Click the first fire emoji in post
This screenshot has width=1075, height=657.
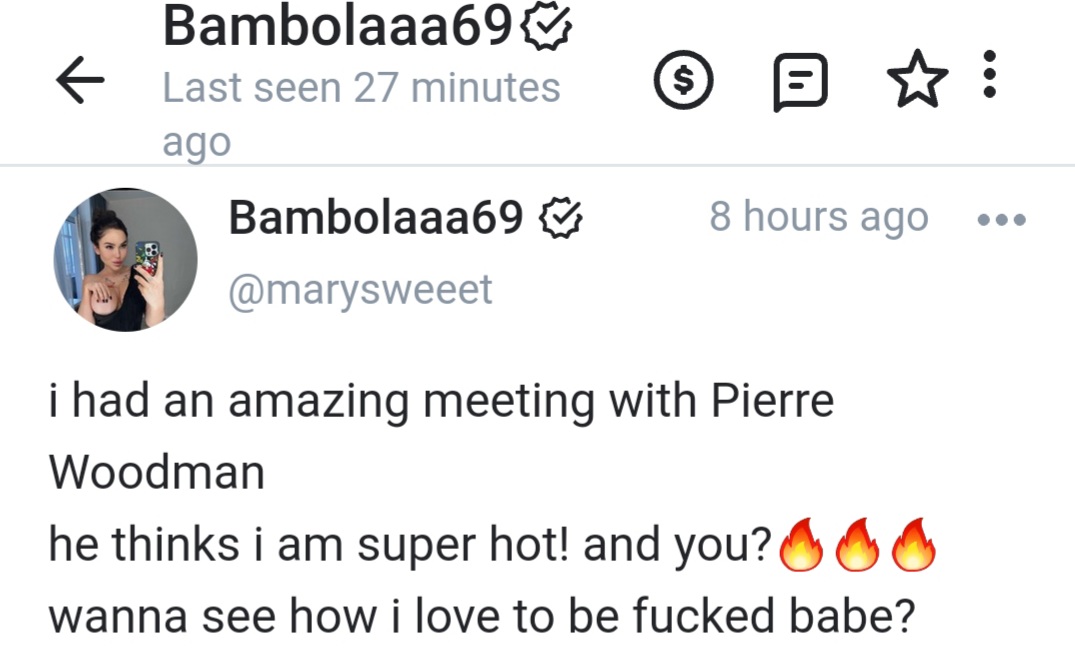point(799,546)
